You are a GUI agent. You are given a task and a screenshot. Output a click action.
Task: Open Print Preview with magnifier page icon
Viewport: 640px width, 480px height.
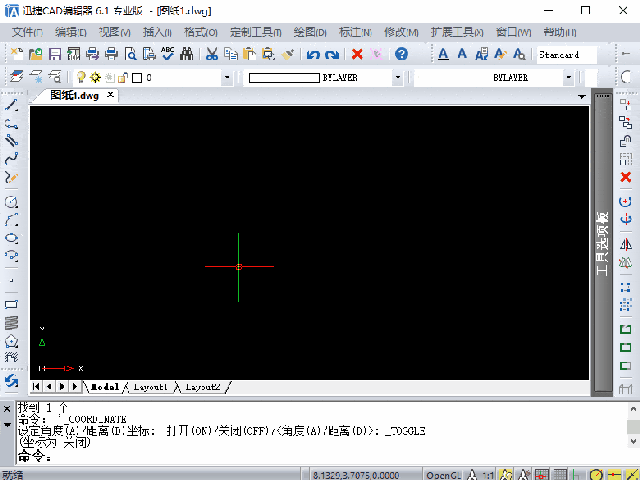(x=131, y=54)
